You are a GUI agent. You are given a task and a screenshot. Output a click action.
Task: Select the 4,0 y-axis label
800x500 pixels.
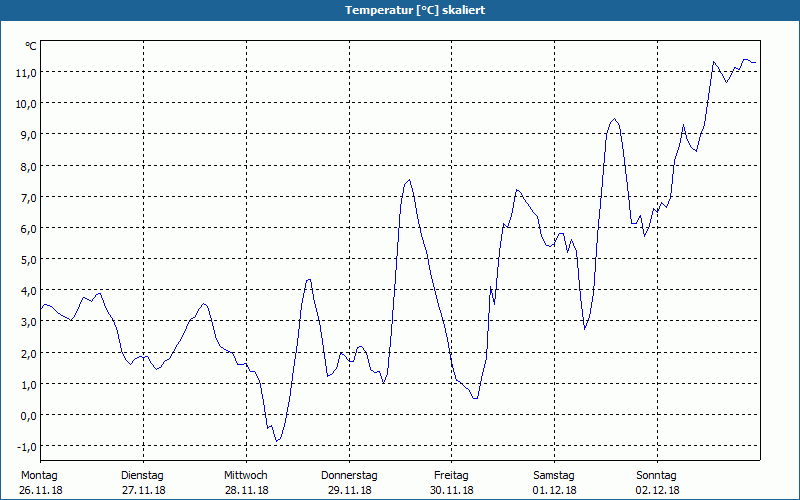pyautogui.click(x=28, y=291)
